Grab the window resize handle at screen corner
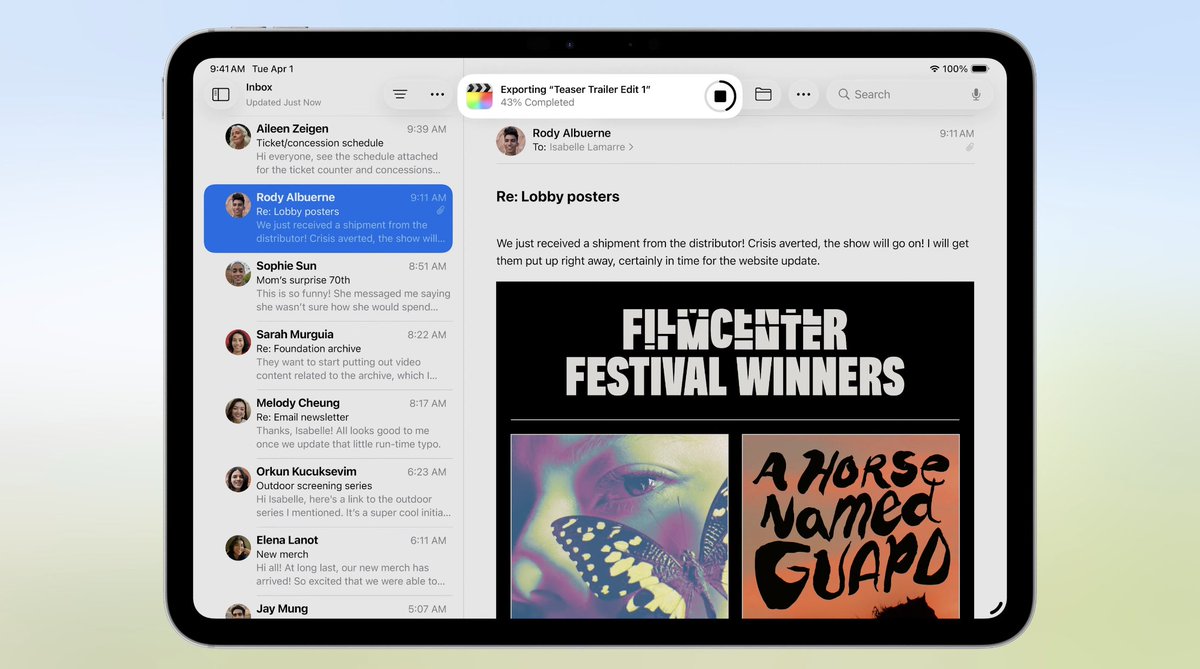1200x669 pixels. tap(996, 606)
